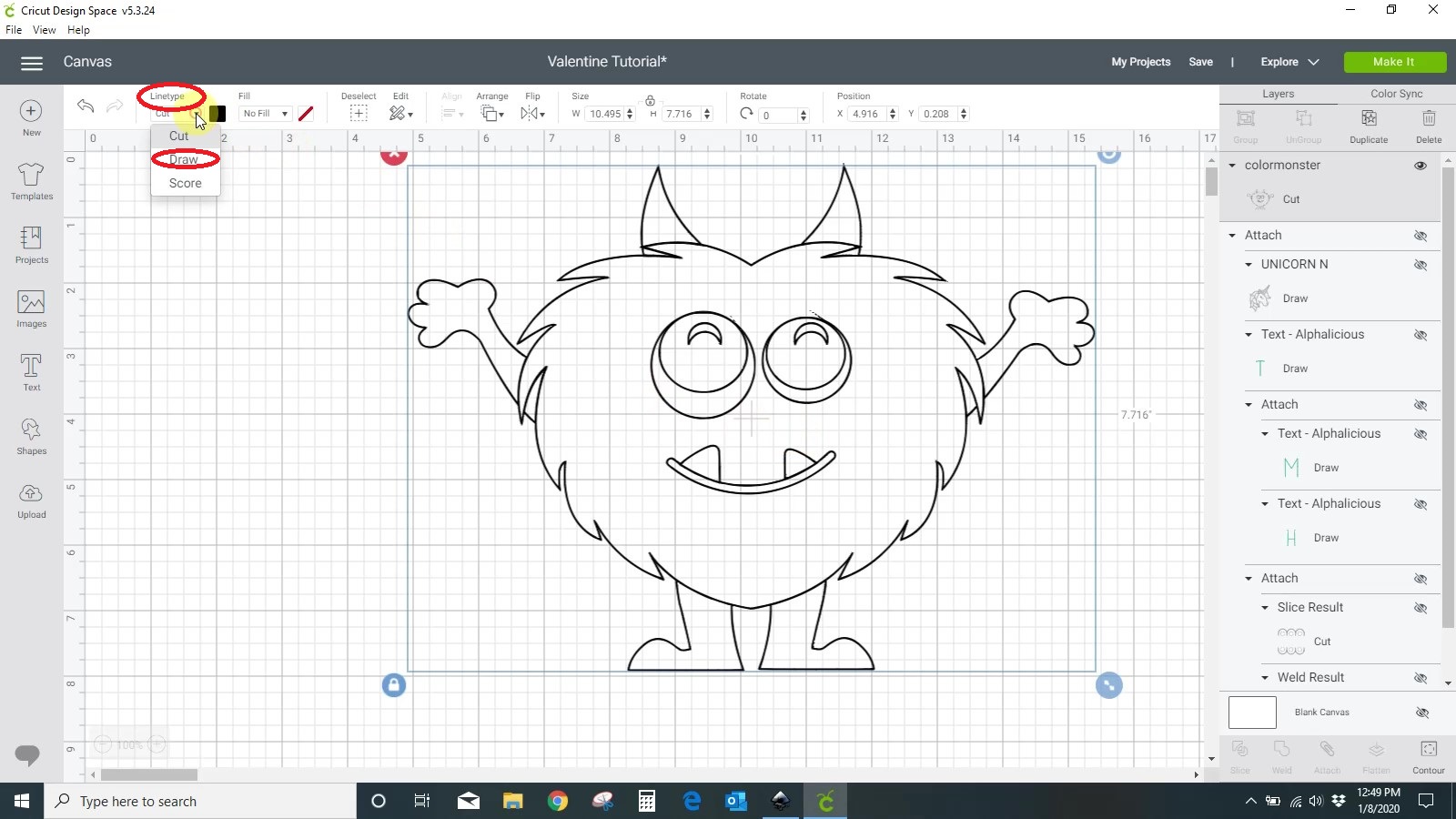
Task: Open the File menu
Action: point(14,30)
